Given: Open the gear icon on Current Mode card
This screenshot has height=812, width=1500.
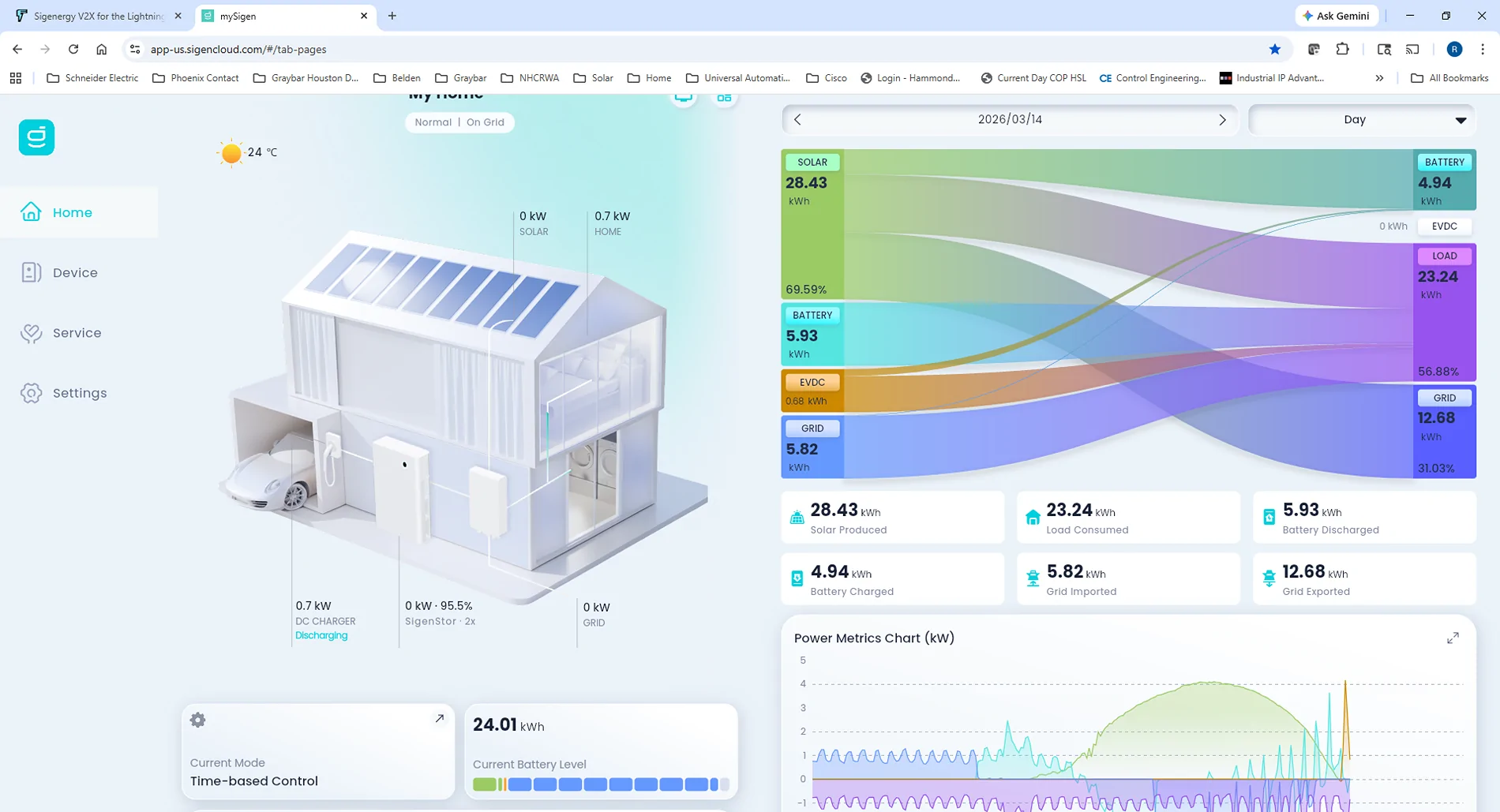Looking at the screenshot, I should click(198, 720).
